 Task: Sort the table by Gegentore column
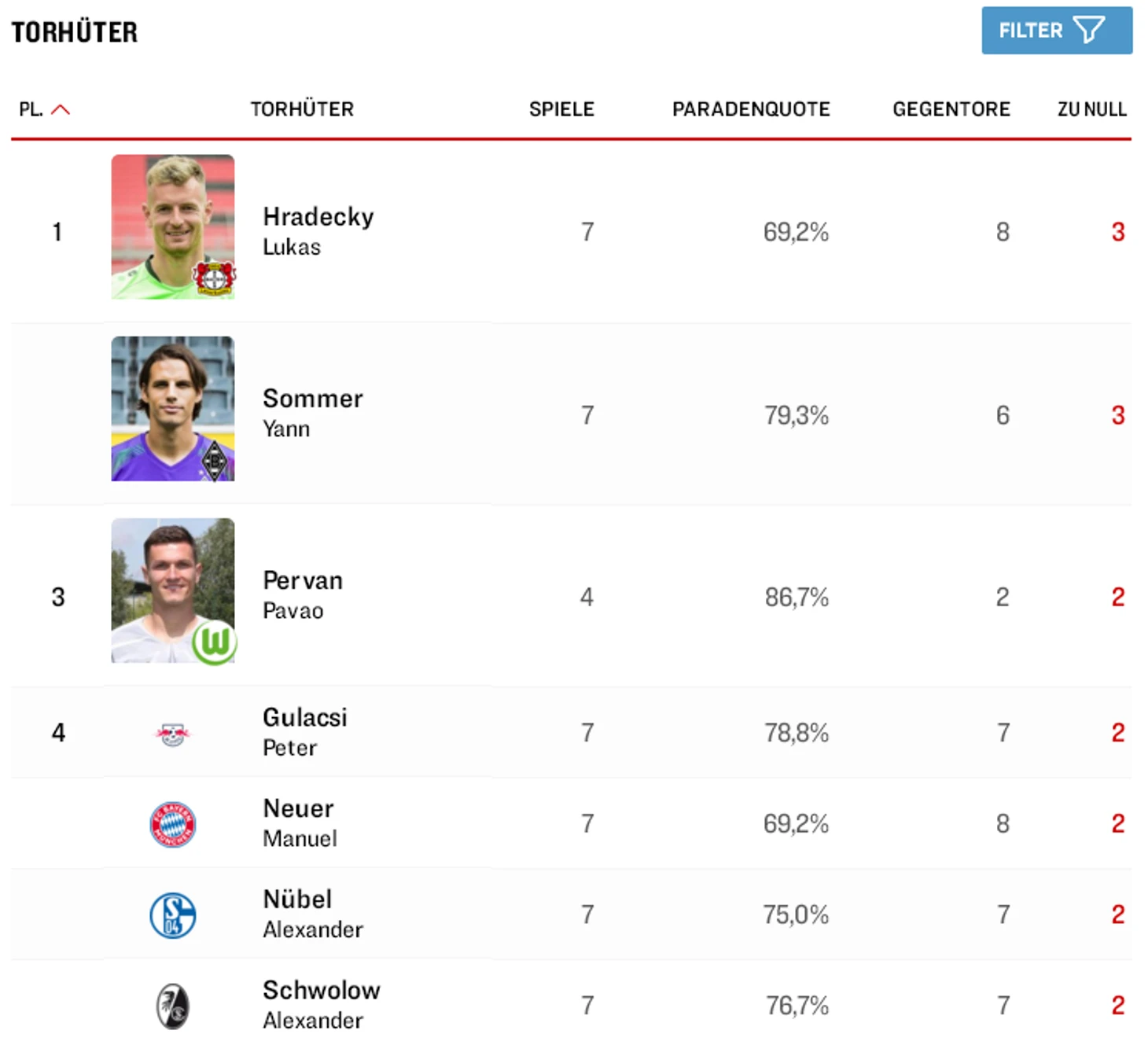951,109
